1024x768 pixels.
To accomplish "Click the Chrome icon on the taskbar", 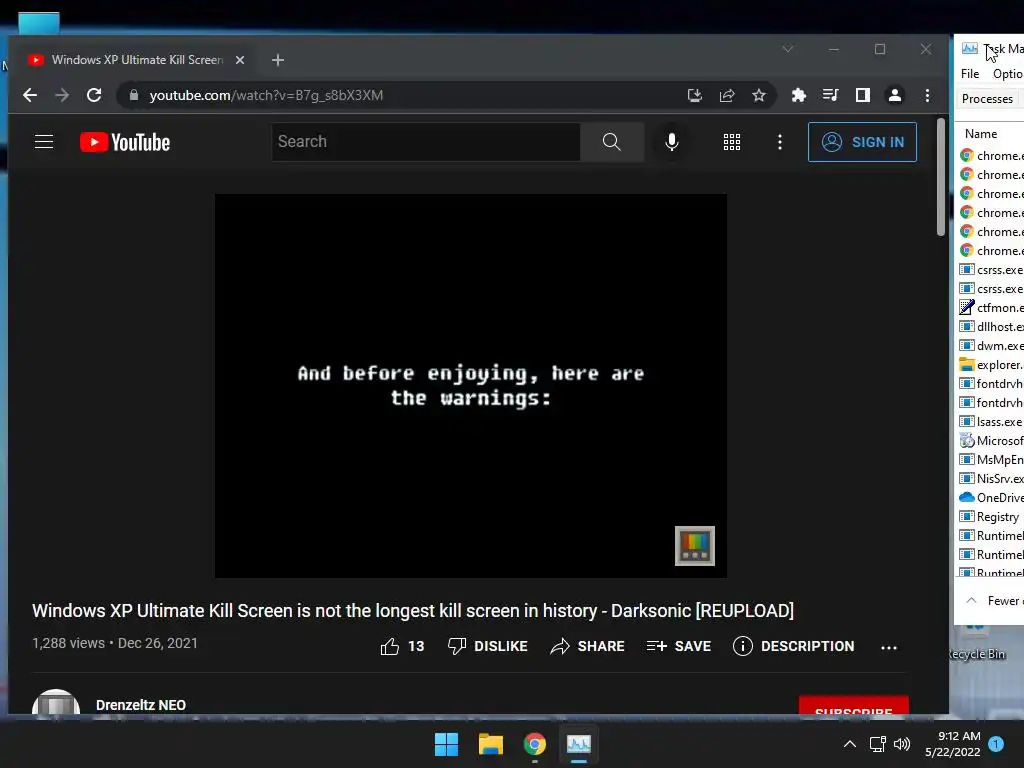I will (534, 744).
